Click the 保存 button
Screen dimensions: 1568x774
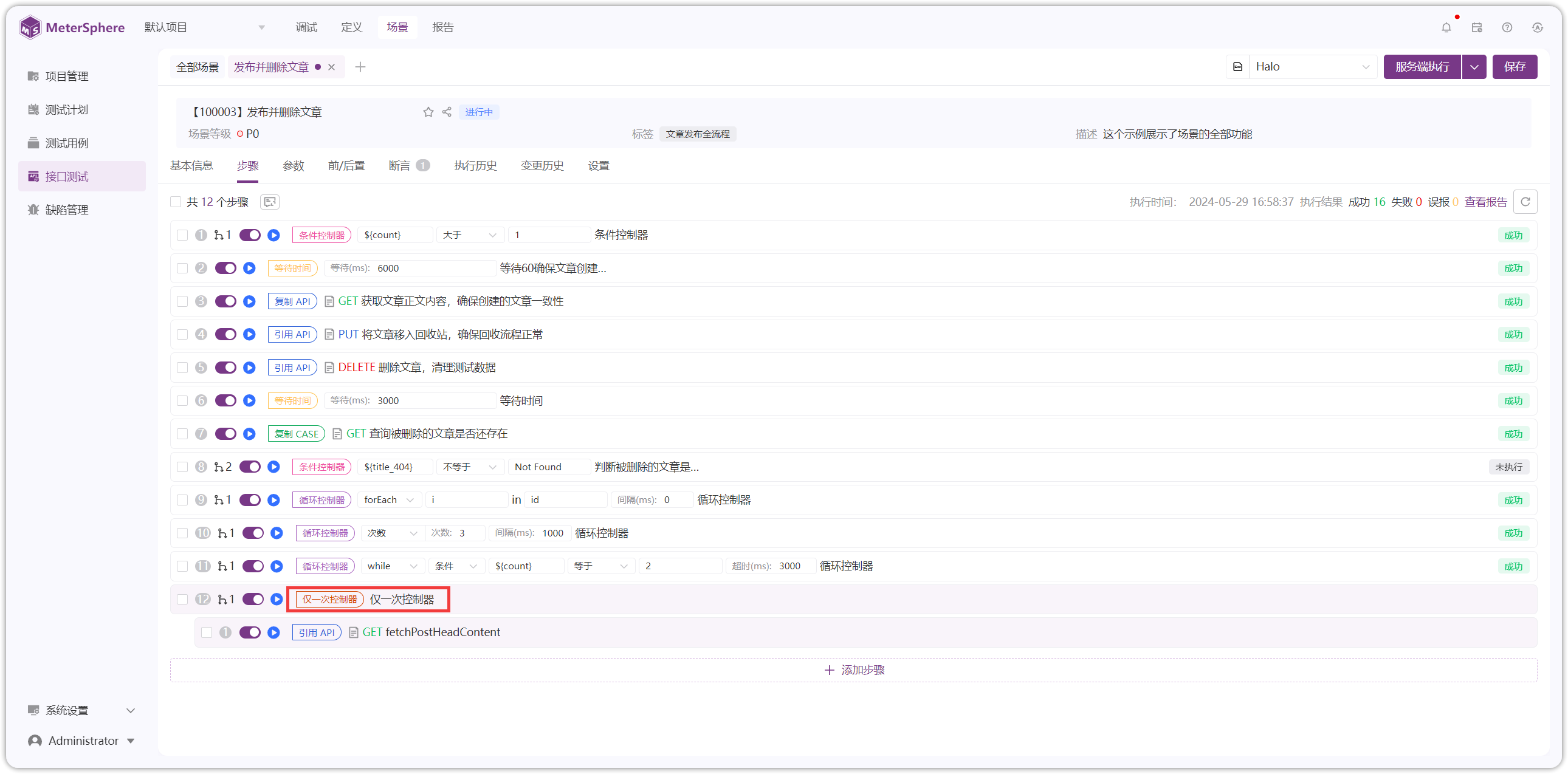pyautogui.click(x=1515, y=67)
